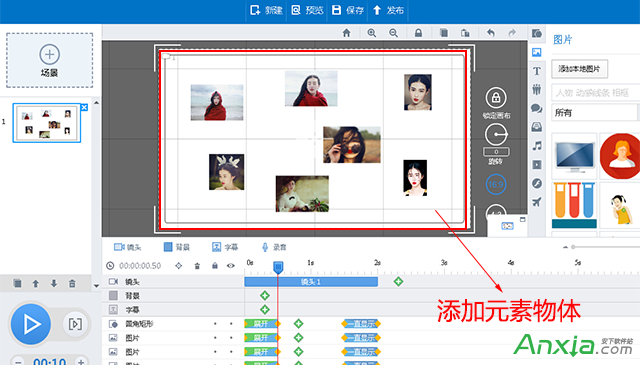640x365 pixels.
Task: Click 保存 save in the top bar
Action: click(348, 10)
